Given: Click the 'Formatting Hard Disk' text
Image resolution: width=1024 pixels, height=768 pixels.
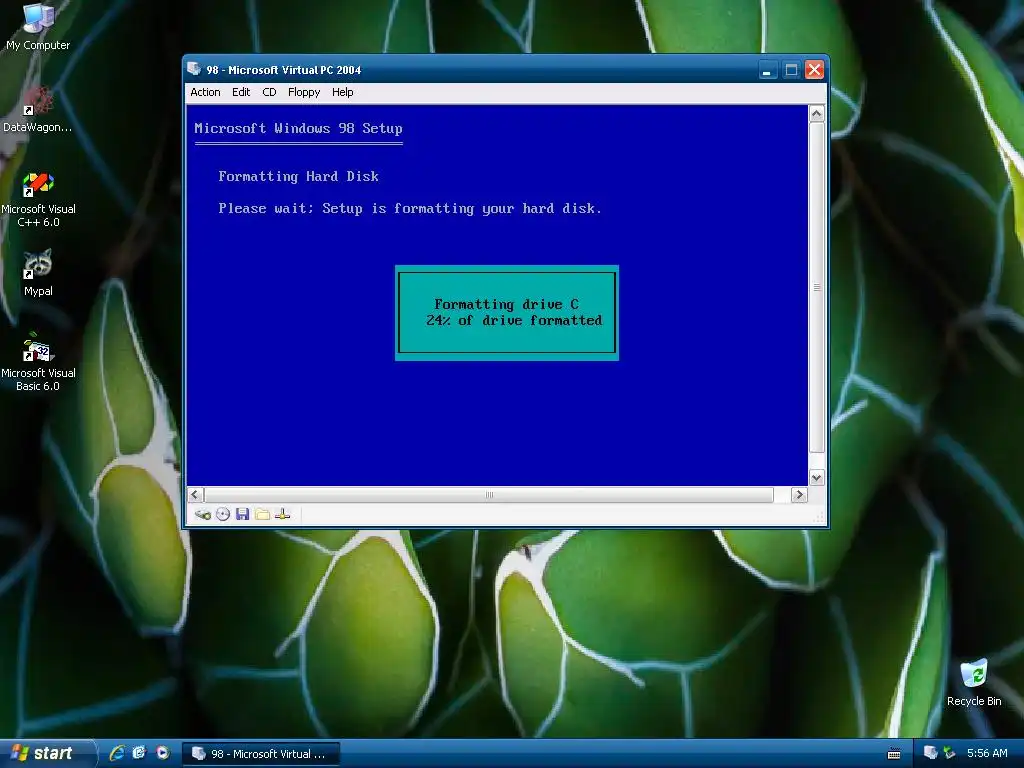Looking at the screenshot, I should [x=298, y=176].
